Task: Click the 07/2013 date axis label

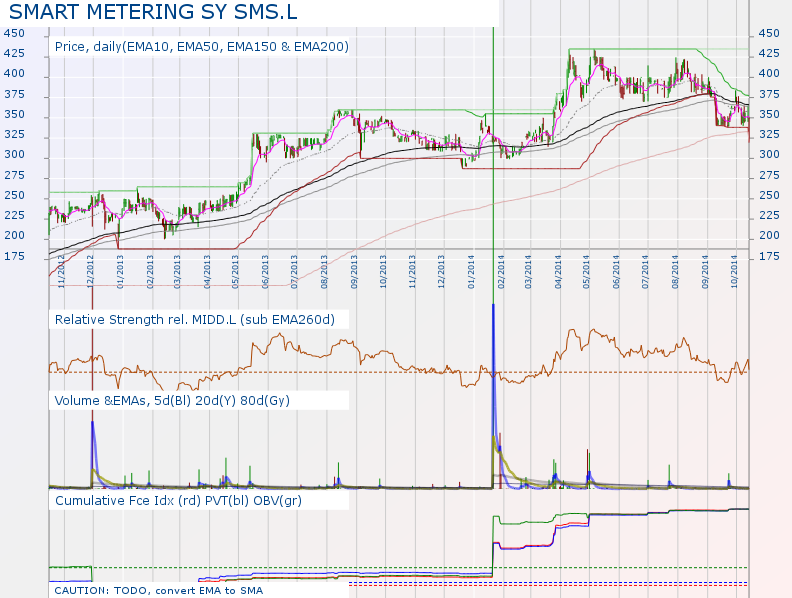Action: (x=294, y=272)
